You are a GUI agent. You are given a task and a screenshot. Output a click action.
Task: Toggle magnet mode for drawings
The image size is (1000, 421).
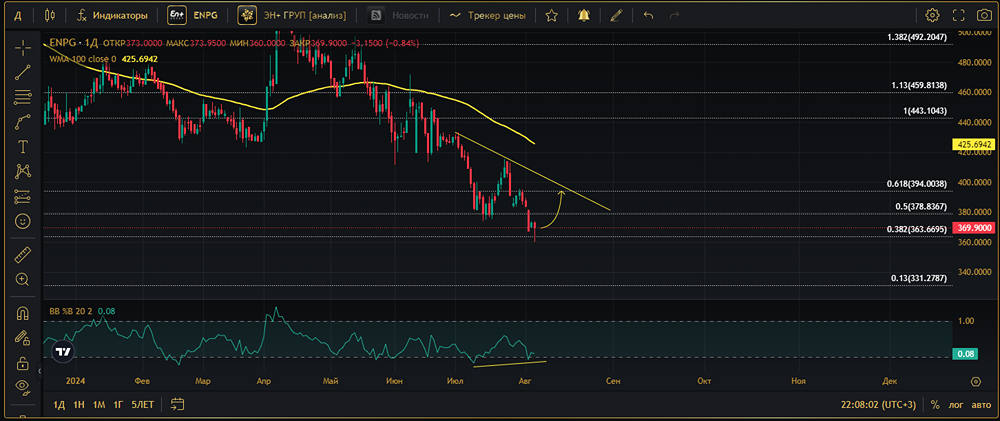(23, 314)
